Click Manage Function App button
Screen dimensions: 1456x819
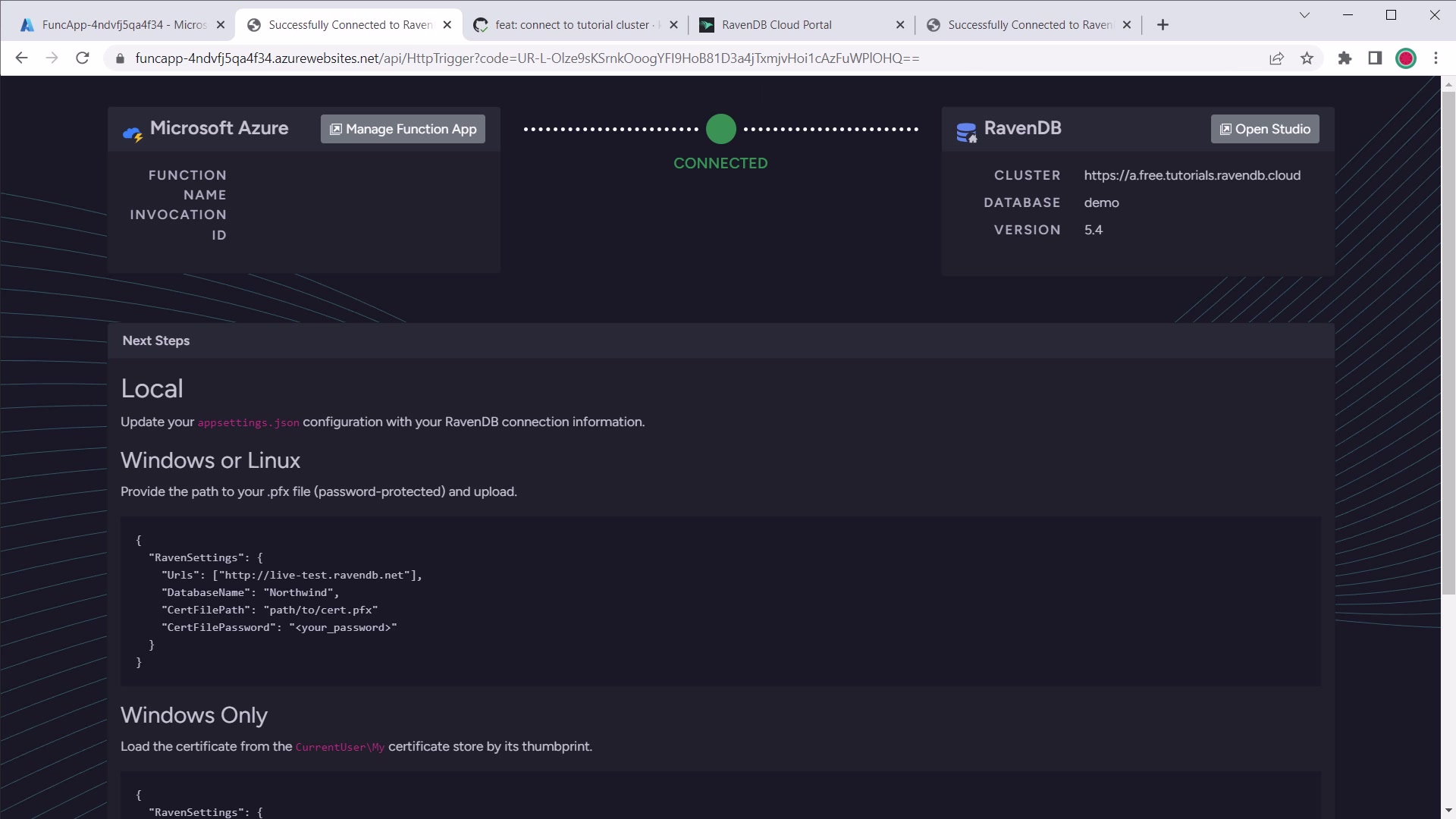tap(403, 129)
